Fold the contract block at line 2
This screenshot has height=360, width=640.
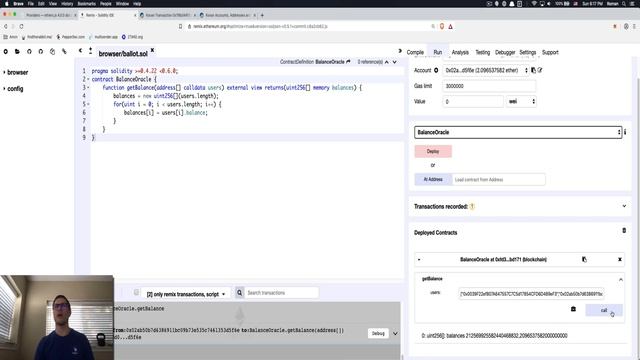pos(88,79)
